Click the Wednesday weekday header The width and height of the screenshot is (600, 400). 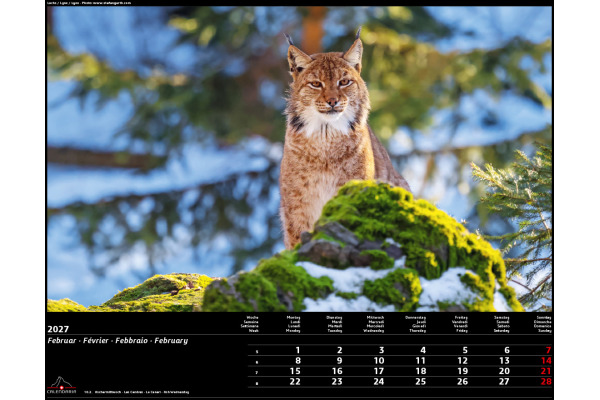(x=374, y=324)
